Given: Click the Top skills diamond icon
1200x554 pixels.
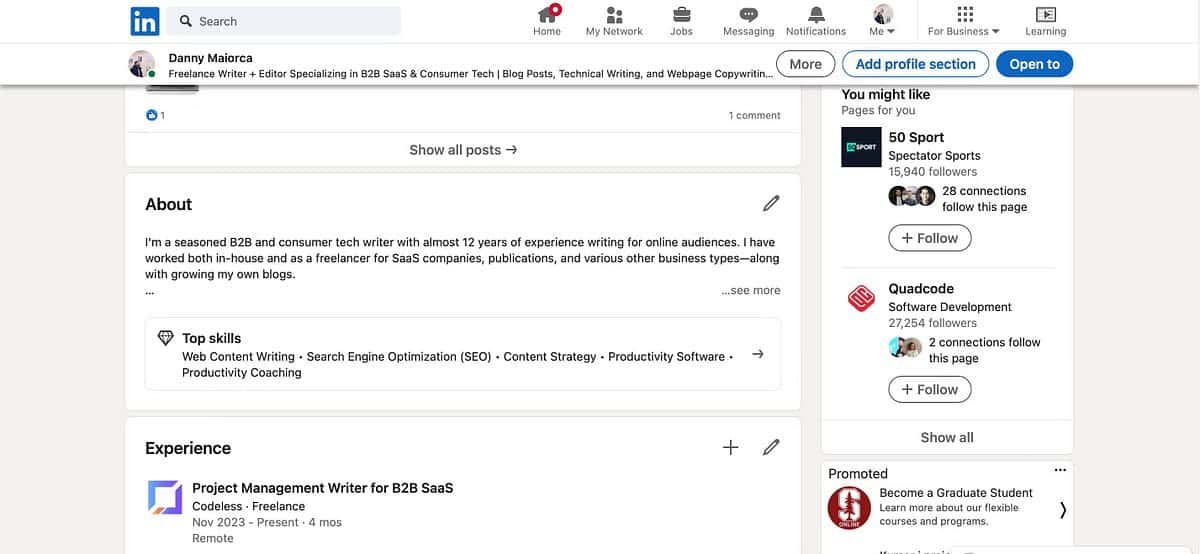Looking at the screenshot, I should pyautogui.click(x=166, y=338).
